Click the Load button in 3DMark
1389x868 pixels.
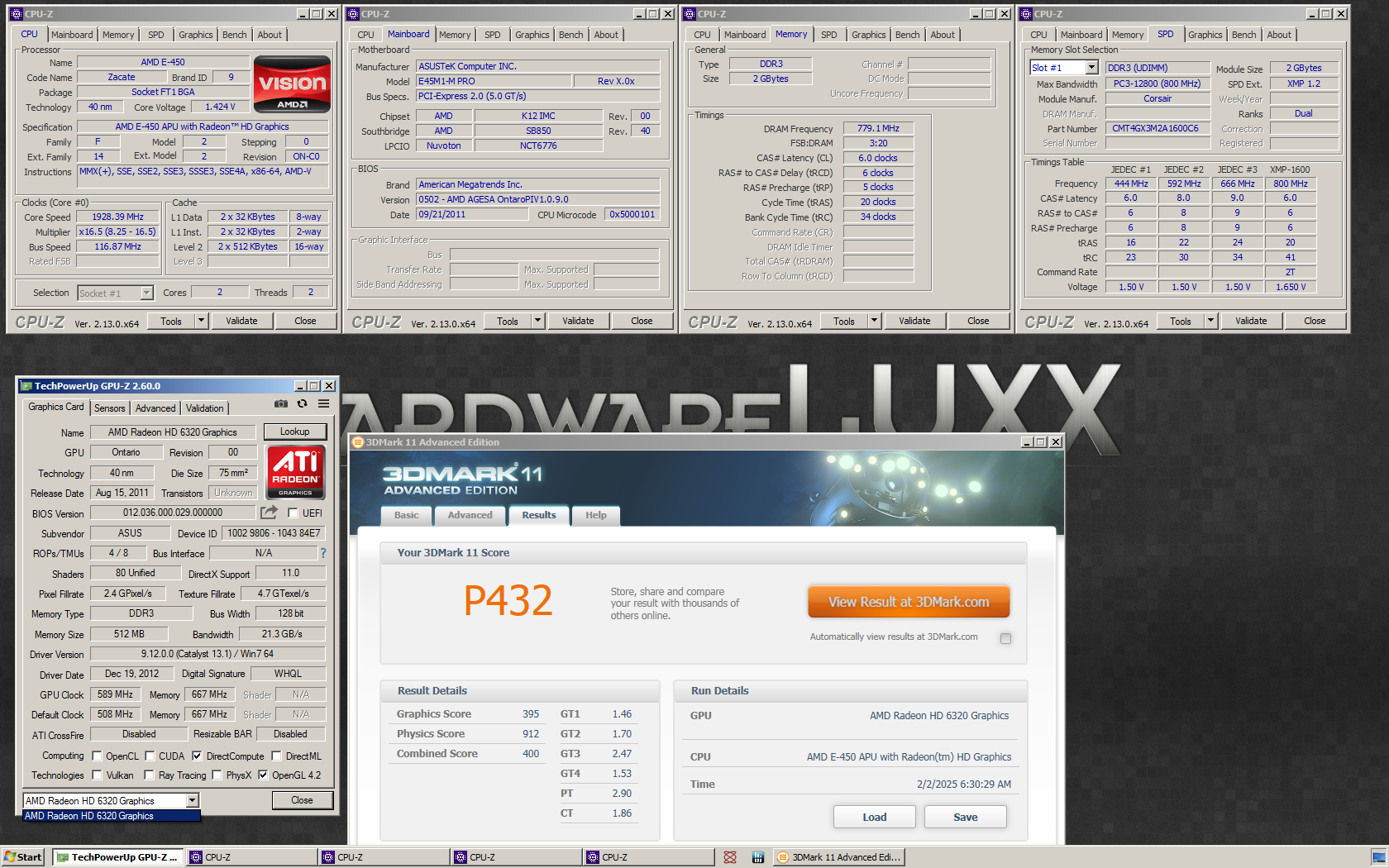tap(875, 817)
